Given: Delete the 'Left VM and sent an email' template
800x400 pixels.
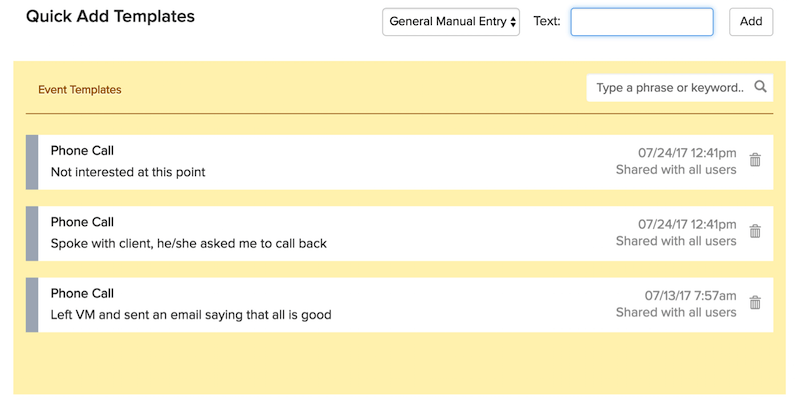Looking at the screenshot, I should tap(755, 303).
